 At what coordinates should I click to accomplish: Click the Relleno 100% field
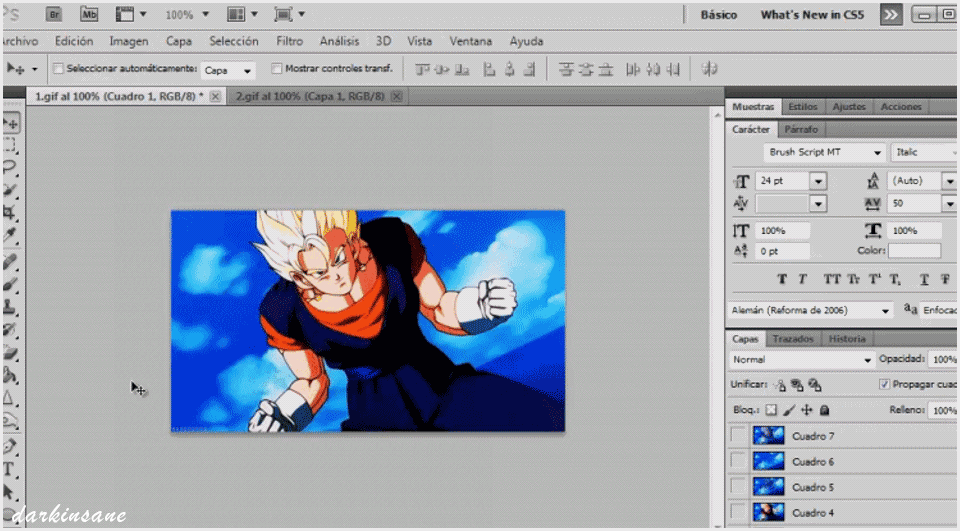[x=943, y=410]
